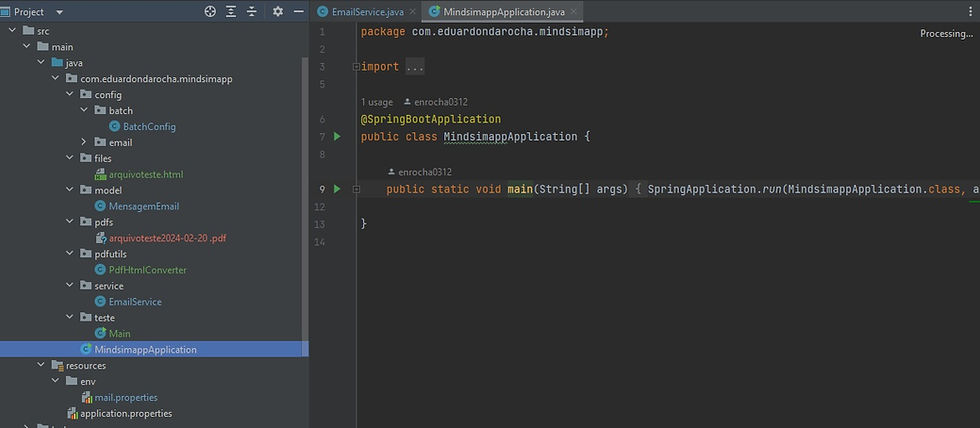
Task: Click '1 usage' inlay hint
Action: click(x=377, y=102)
